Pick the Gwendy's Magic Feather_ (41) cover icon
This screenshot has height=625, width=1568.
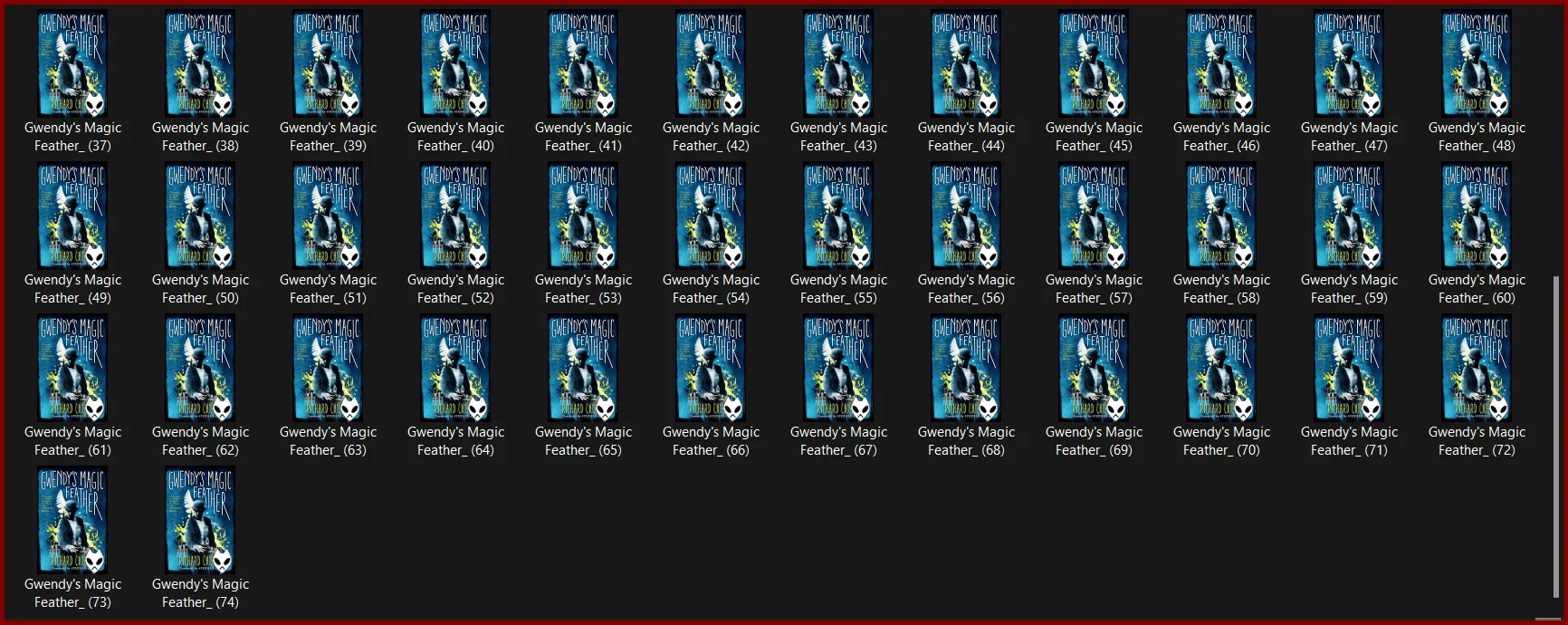tap(583, 63)
